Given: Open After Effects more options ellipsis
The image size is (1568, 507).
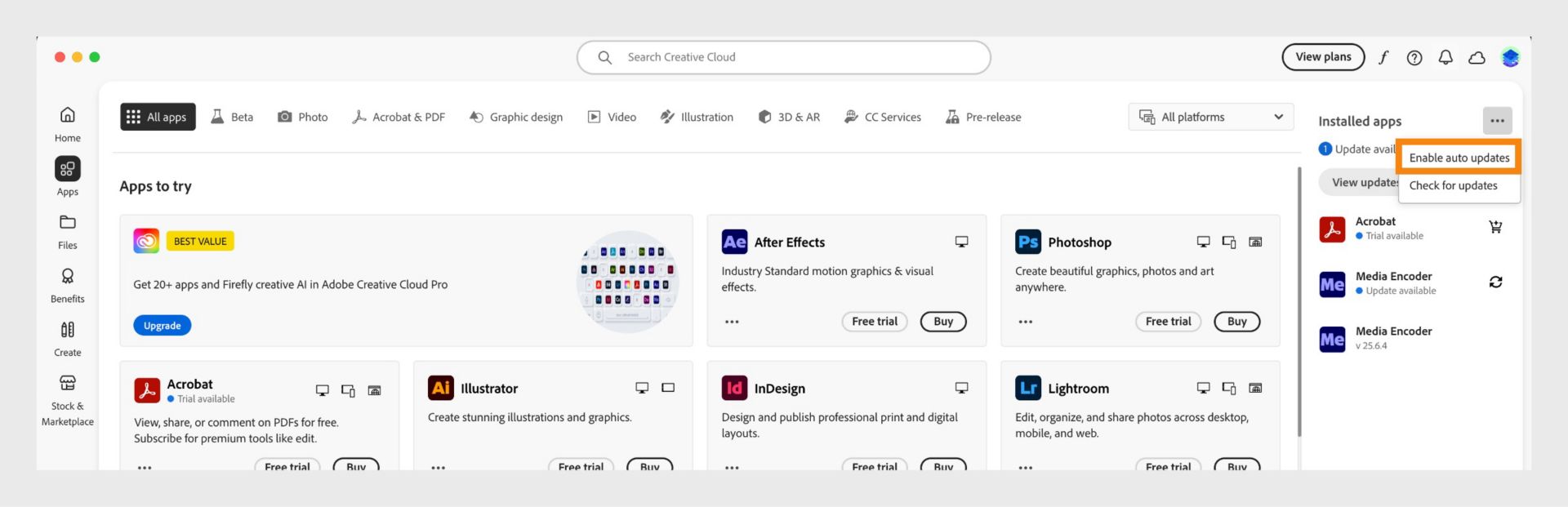Looking at the screenshot, I should 732,322.
